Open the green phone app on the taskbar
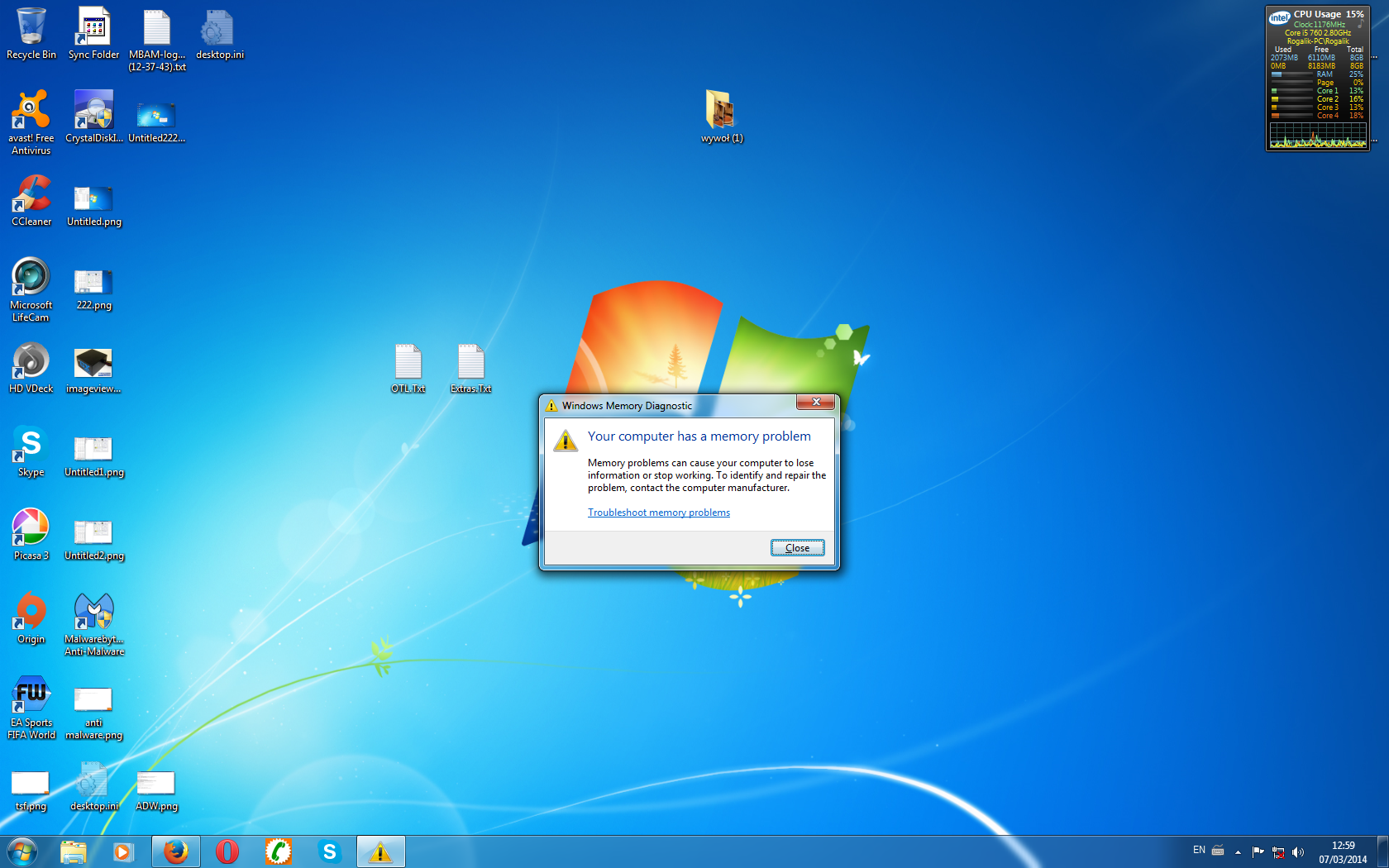The width and height of the screenshot is (1389, 868). [x=279, y=851]
